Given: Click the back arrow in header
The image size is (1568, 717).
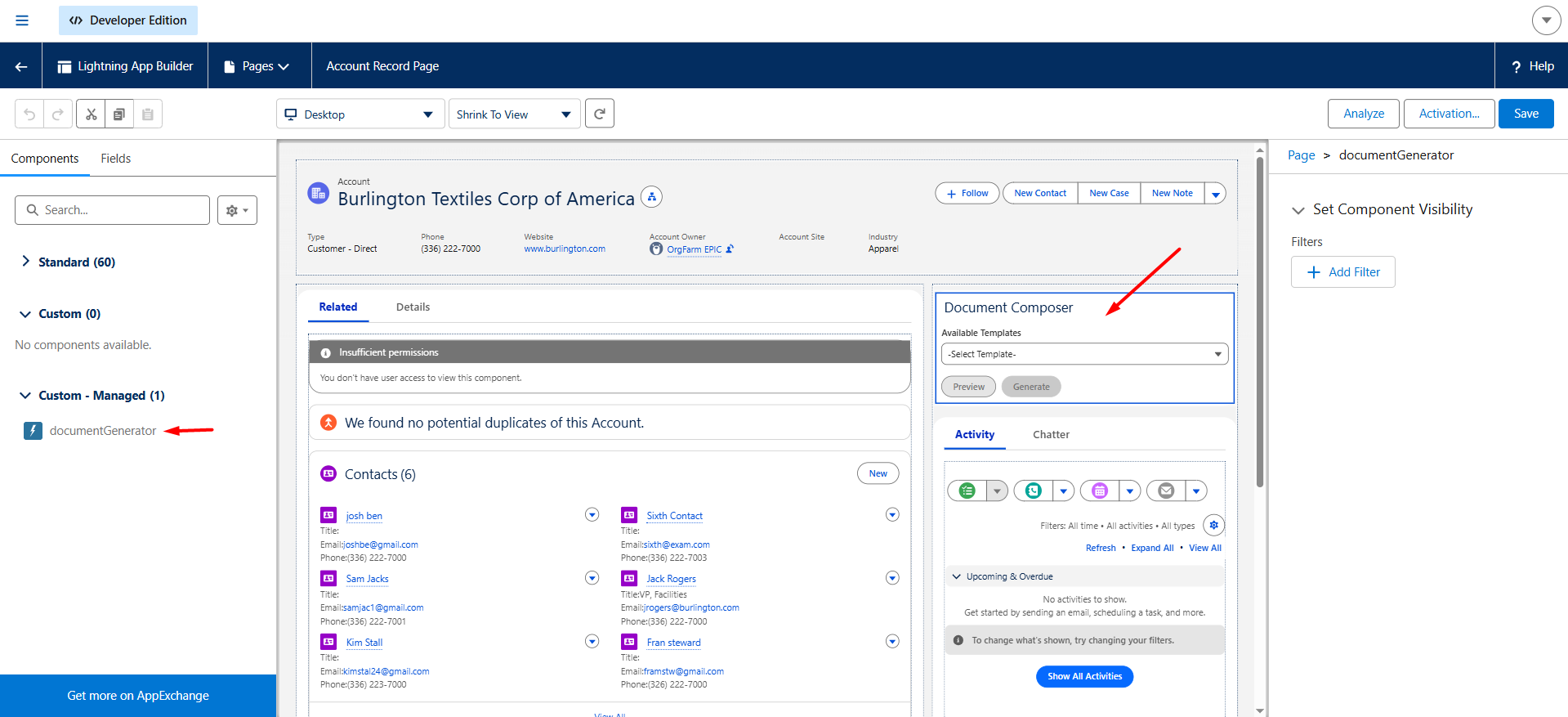Looking at the screenshot, I should tap(21, 66).
